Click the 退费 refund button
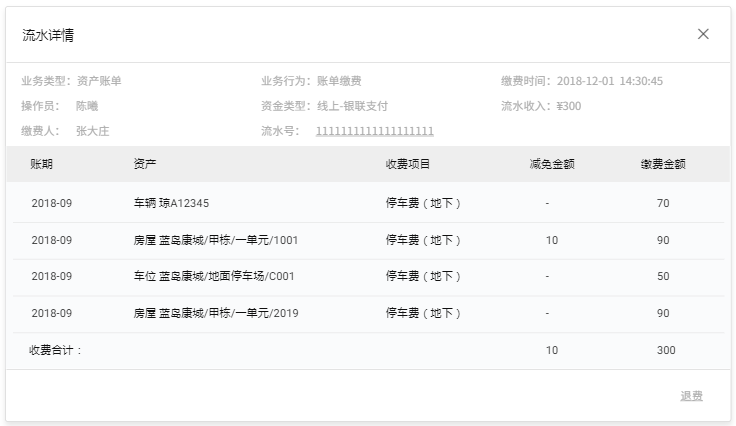This screenshot has height=426, width=736. [x=691, y=396]
